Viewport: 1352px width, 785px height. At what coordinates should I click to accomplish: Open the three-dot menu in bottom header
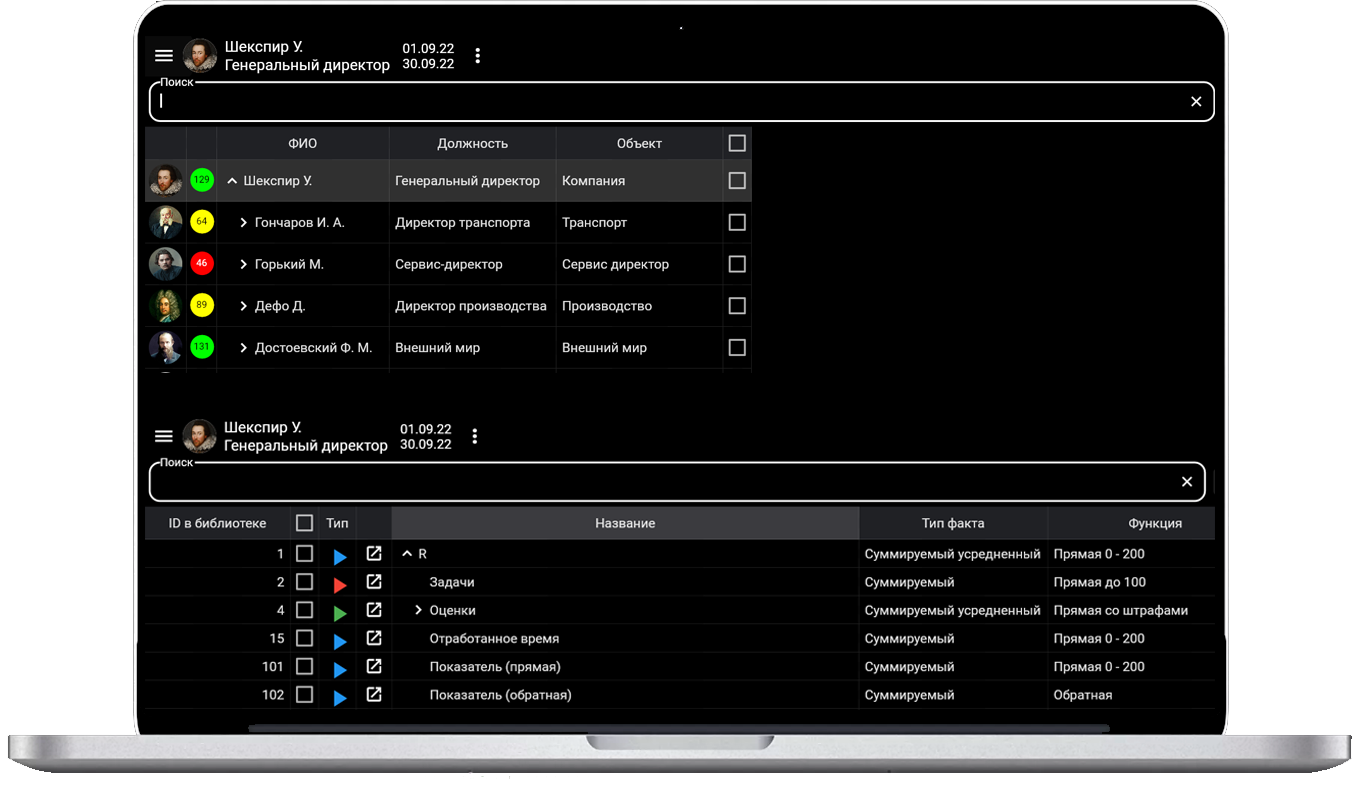475,436
